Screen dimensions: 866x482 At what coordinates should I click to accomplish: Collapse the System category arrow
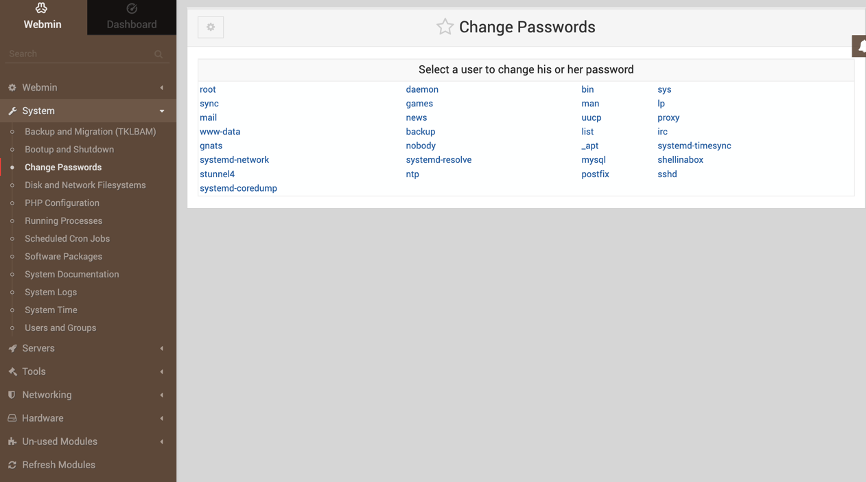coord(162,111)
